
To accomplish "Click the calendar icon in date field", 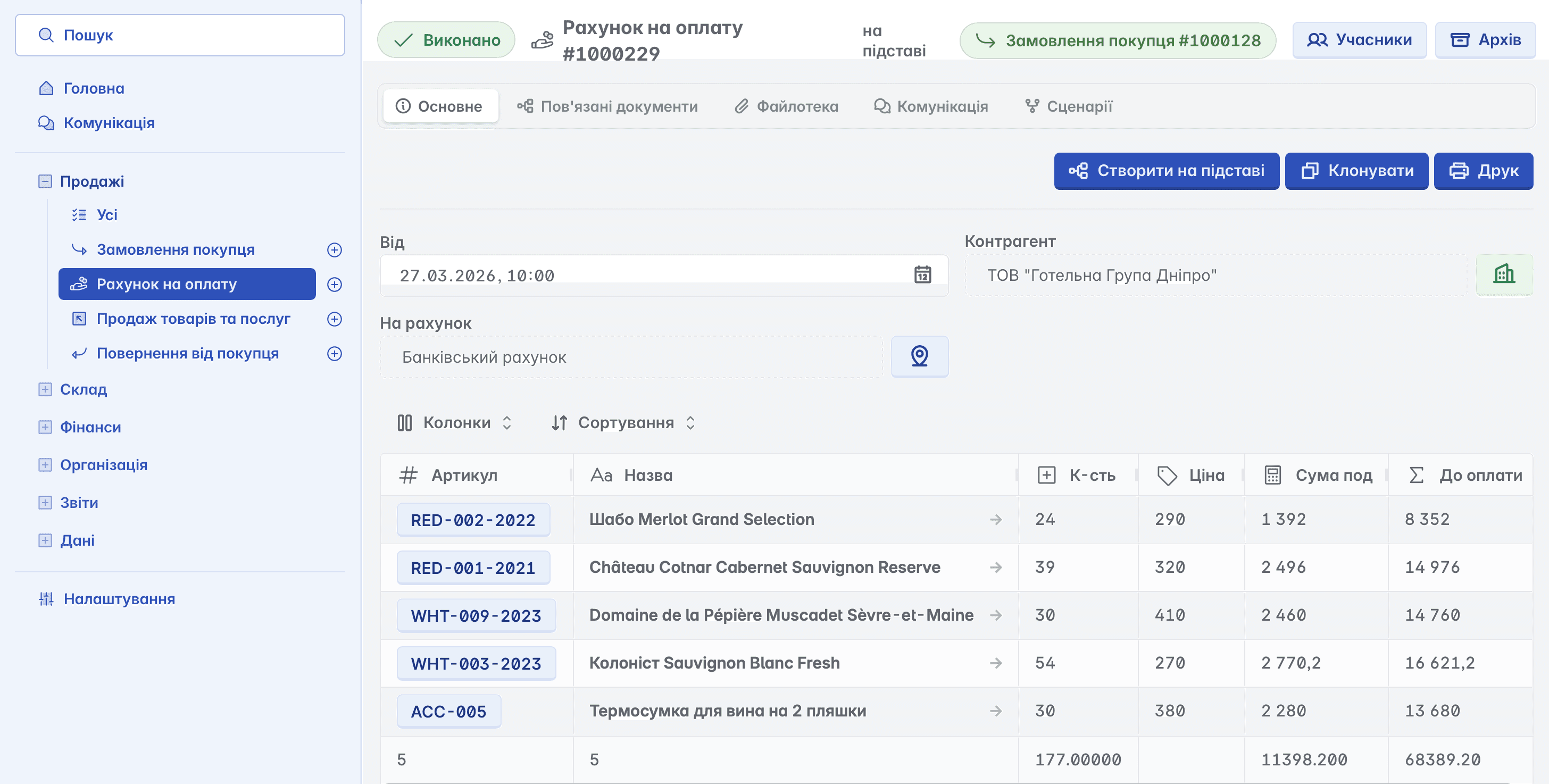I will [x=922, y=275].
